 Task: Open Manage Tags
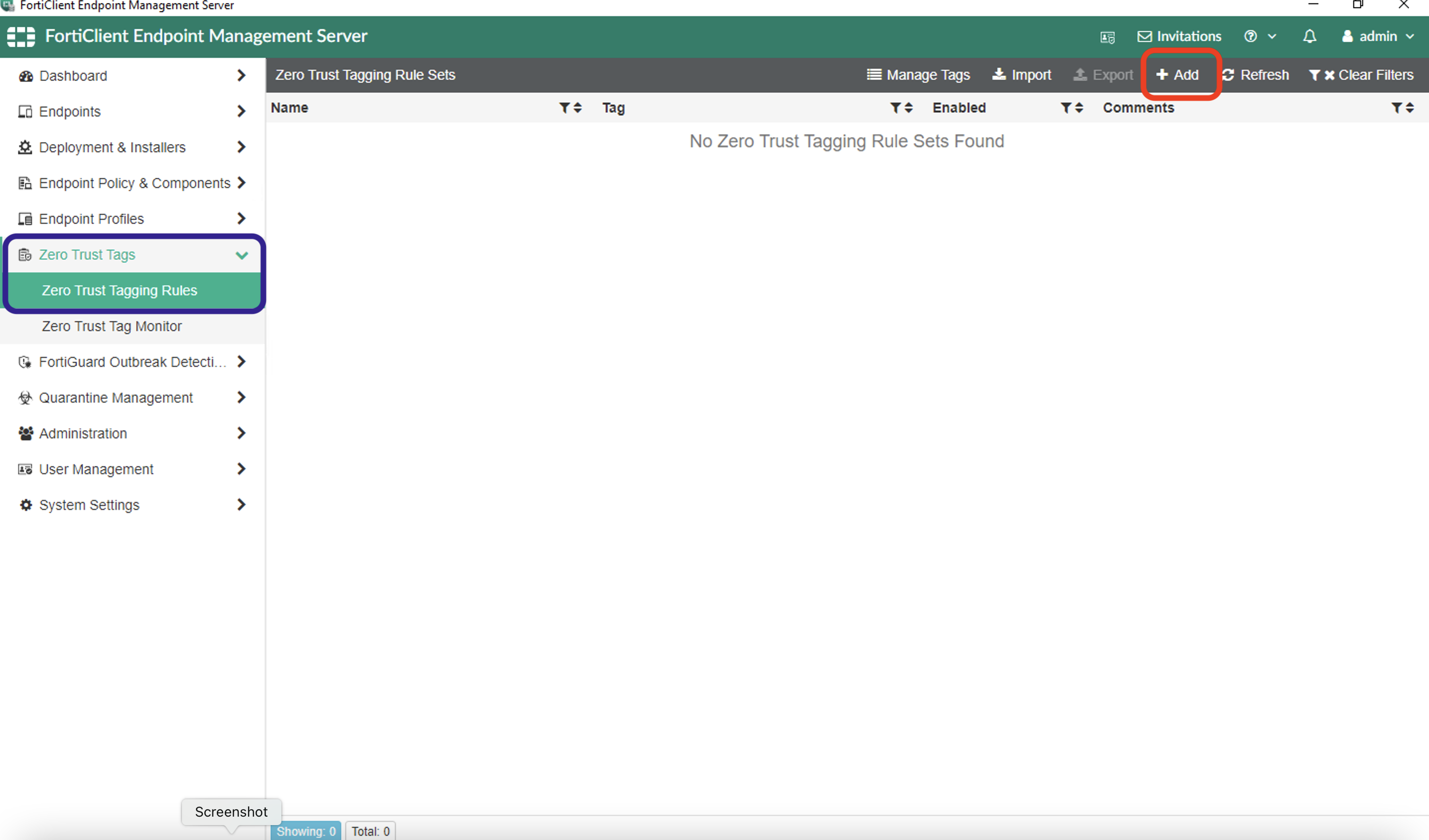pyautogui.click(x=918, y=75)
